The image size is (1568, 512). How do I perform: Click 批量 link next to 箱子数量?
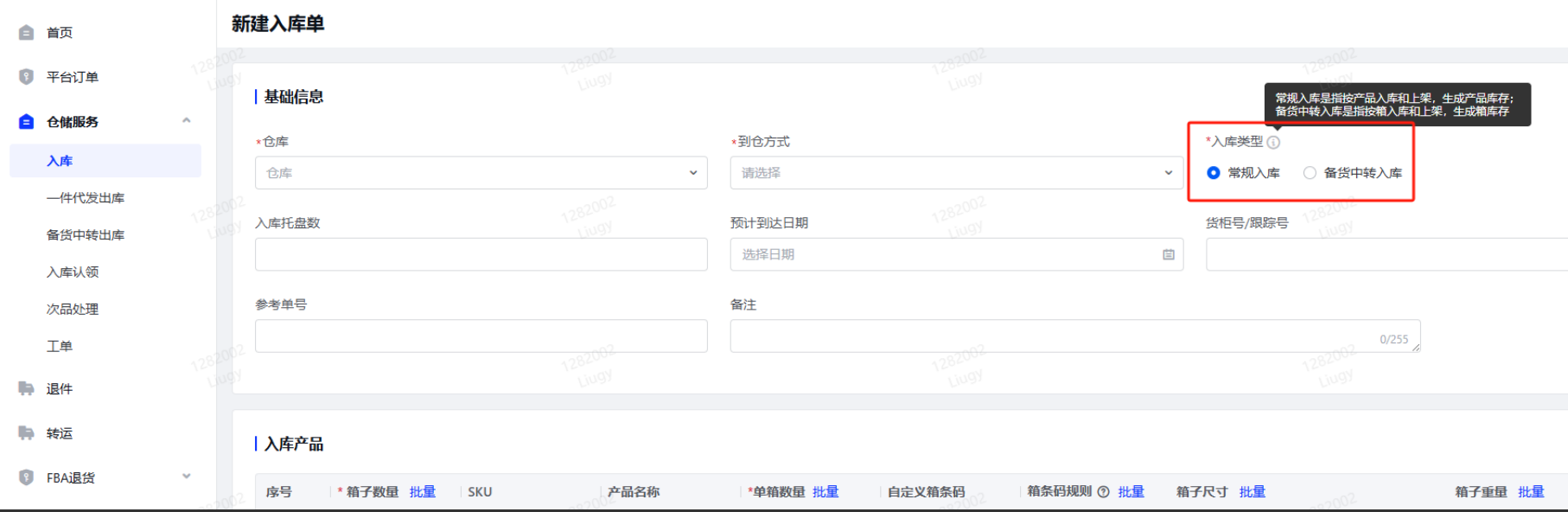coord(423,492)
